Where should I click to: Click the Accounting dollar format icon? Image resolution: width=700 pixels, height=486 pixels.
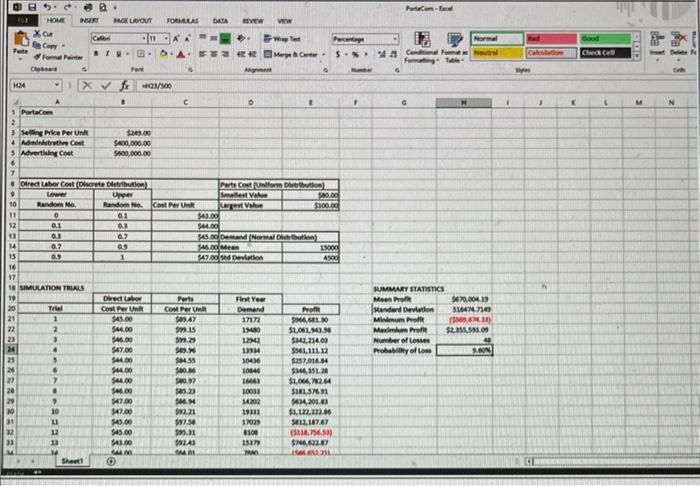(x=338, y=54)
